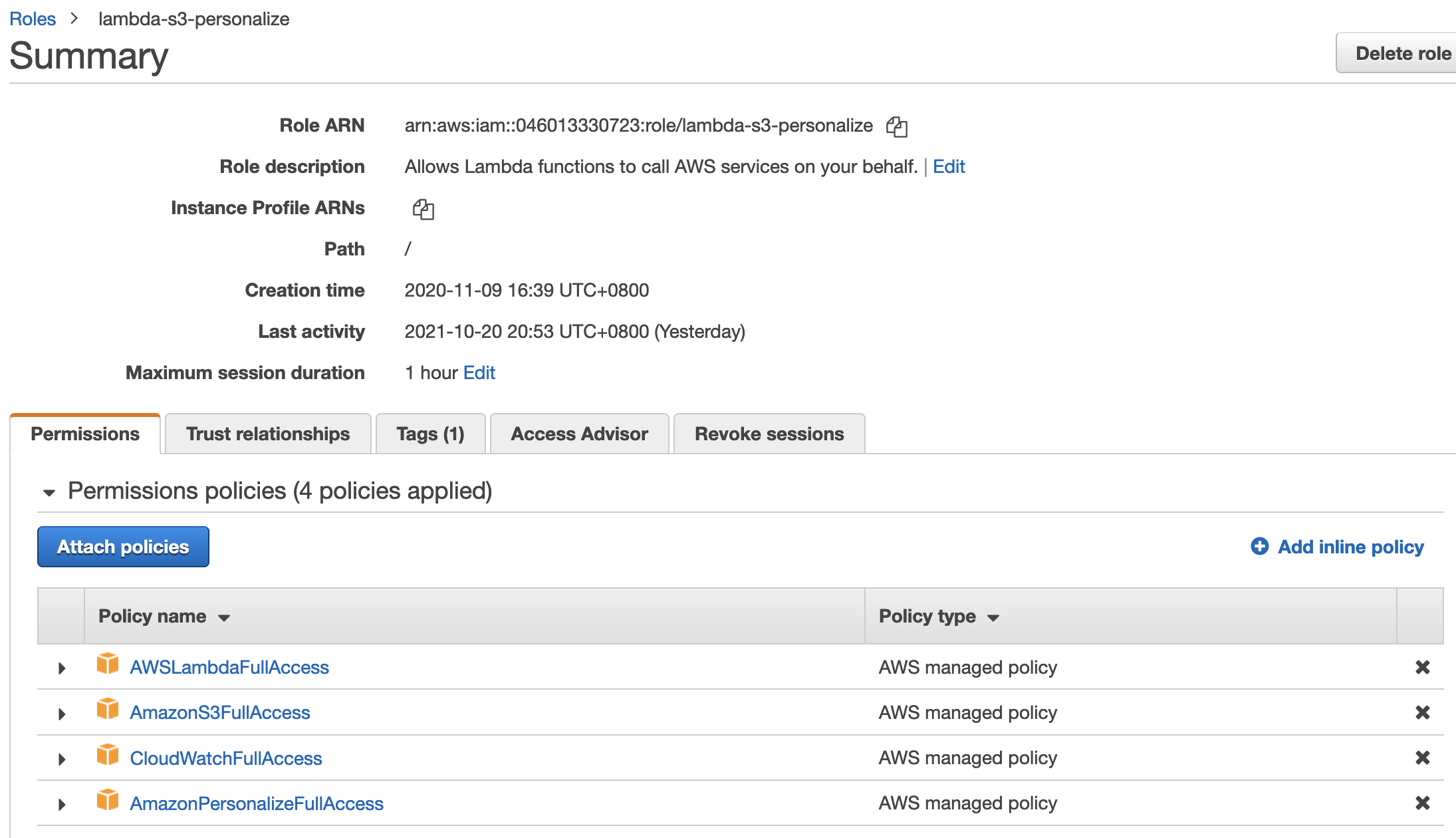Open the Tags (1) tab
1456x838 pixels.
point(430,434)
